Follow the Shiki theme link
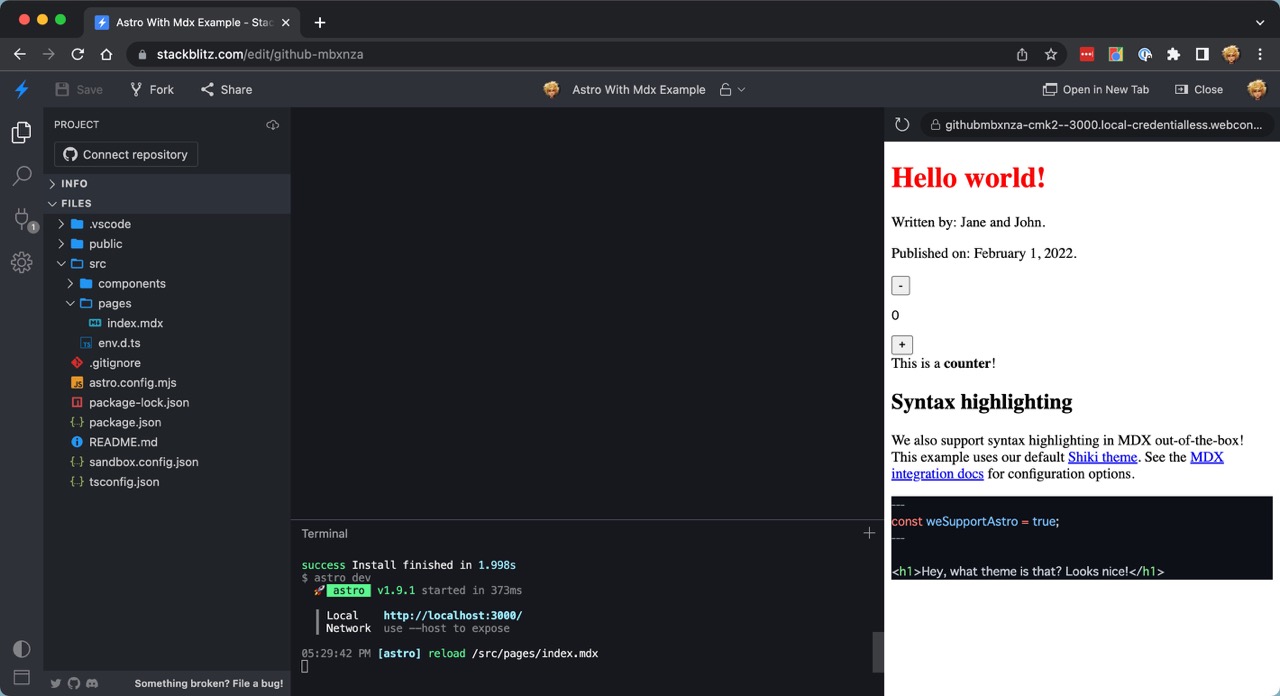This screenshot has width=1280, height=696. point(1102,457)
